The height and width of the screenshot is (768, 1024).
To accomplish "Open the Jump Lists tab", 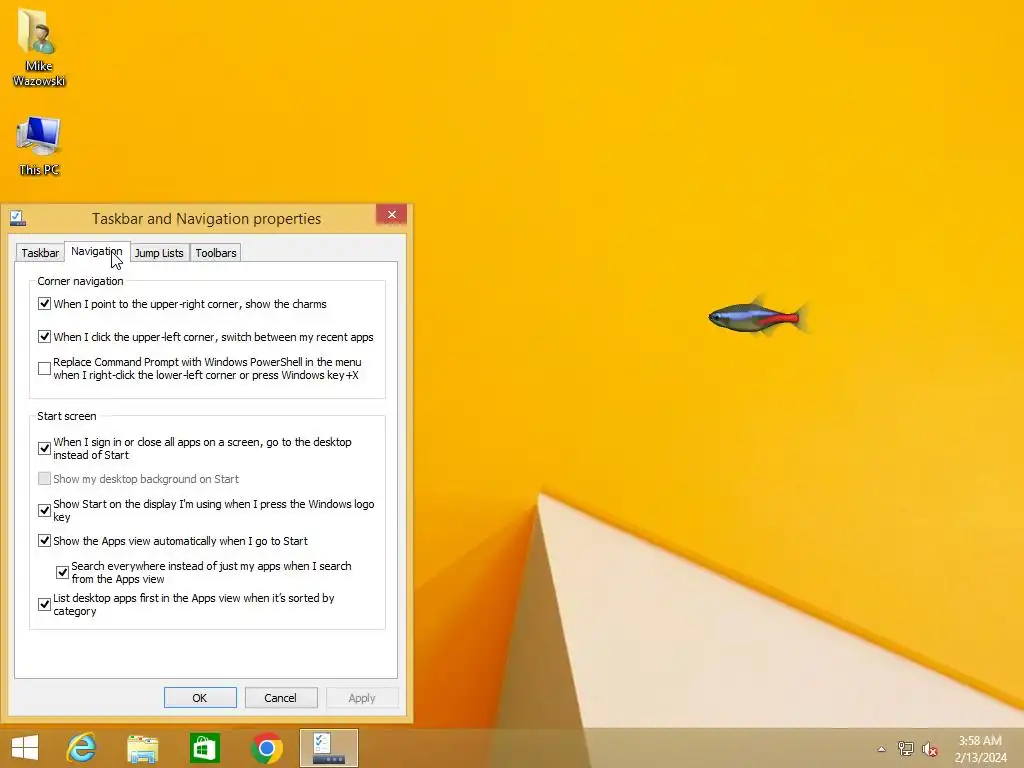I will 159,253.
